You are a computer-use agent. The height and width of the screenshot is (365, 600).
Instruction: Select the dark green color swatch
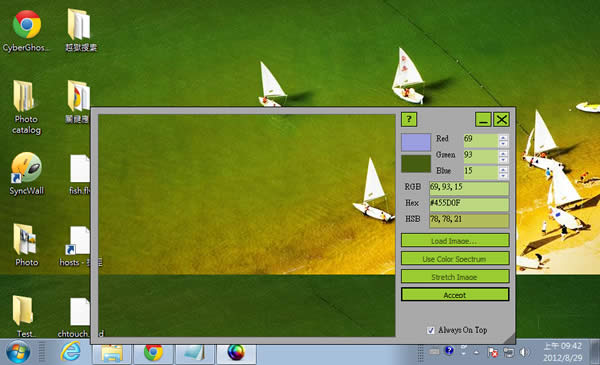pyautogui.click(x=416, y=164)
